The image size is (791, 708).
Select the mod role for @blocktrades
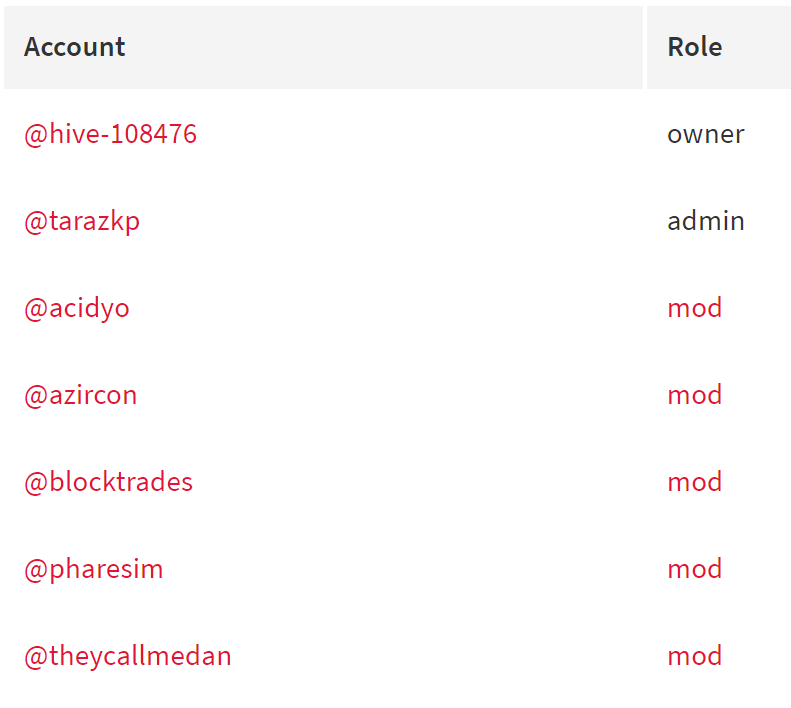(695, 482)
